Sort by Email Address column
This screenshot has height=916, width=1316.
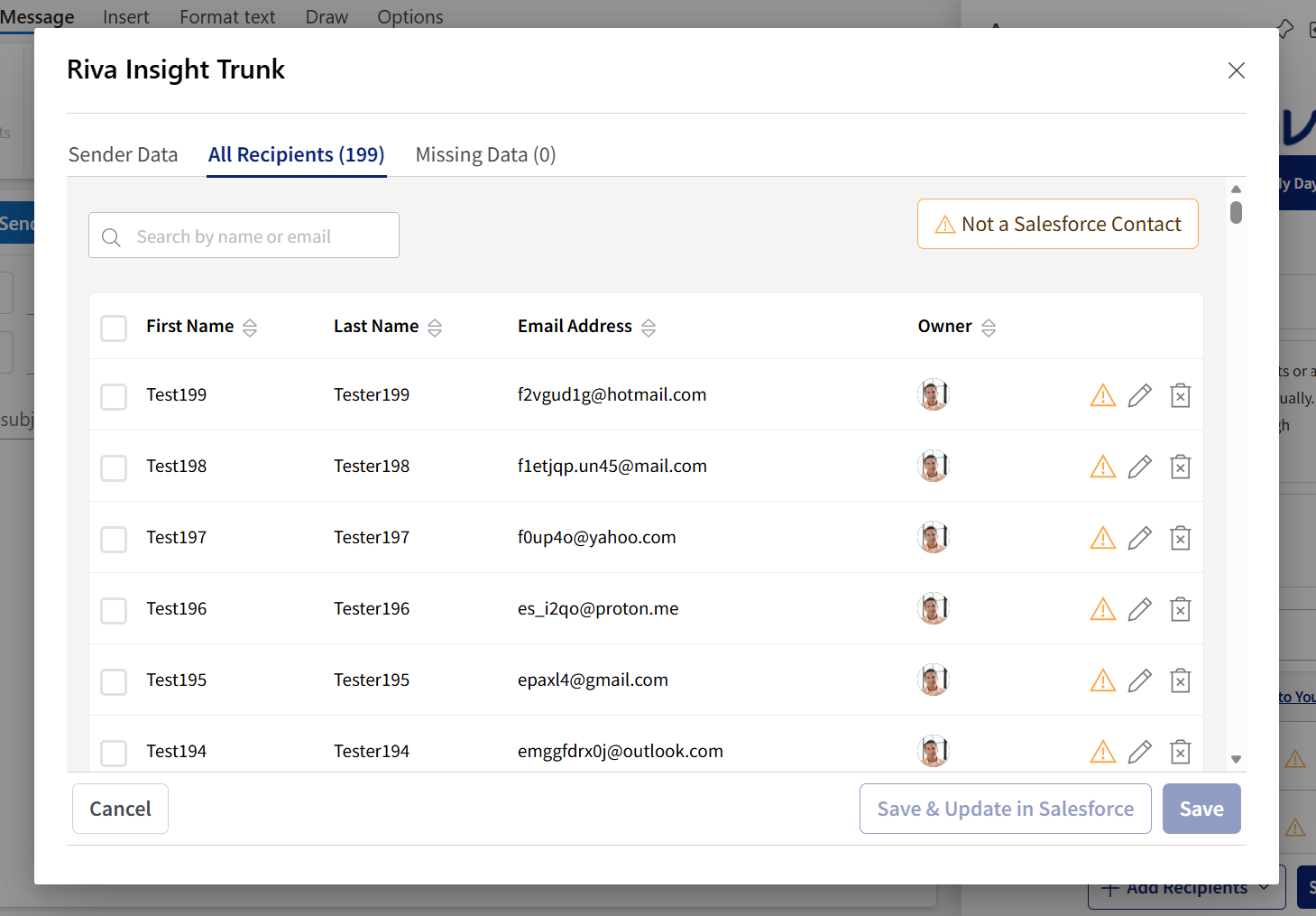[x=649, y=328]
